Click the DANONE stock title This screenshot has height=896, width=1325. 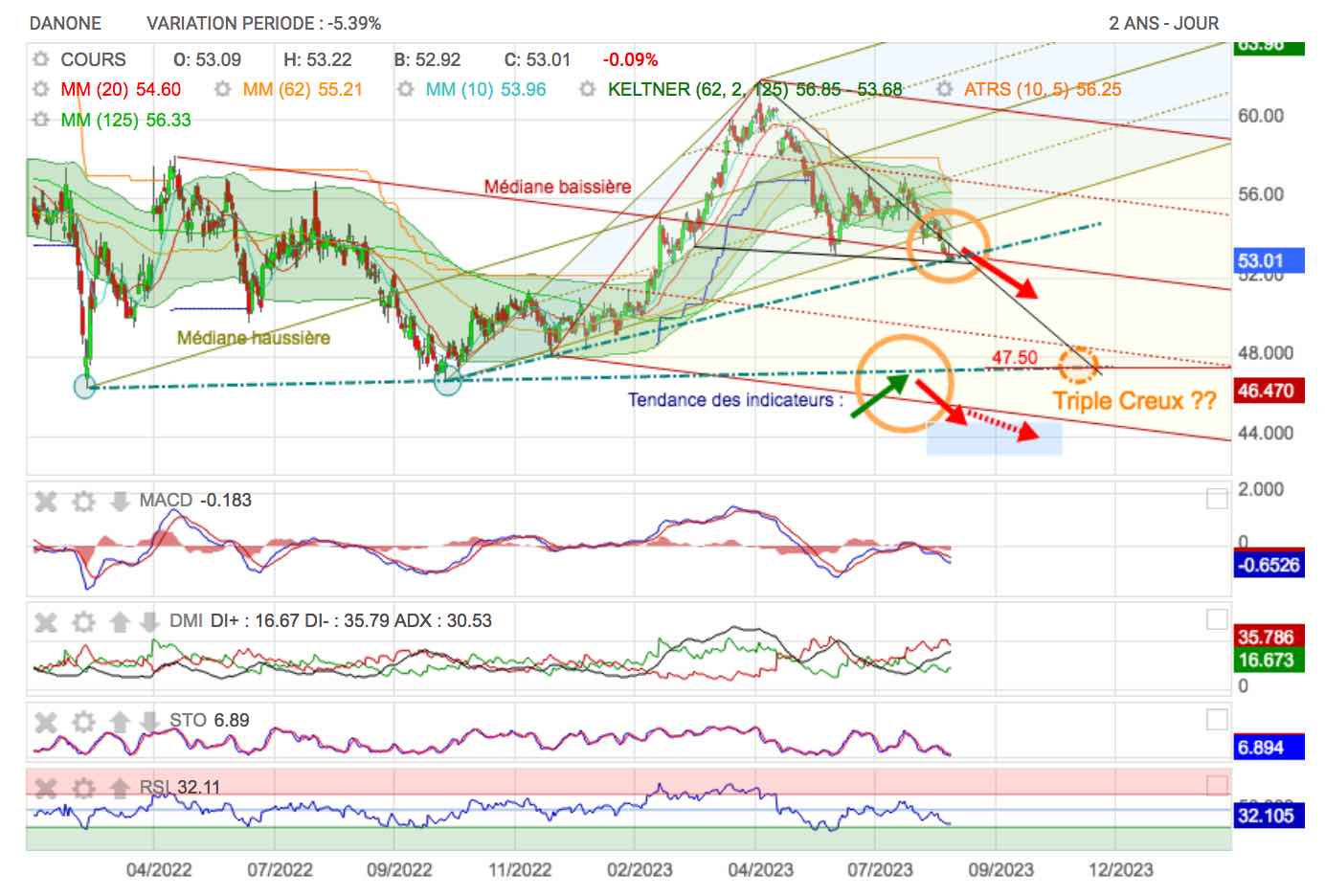[65, 23]
